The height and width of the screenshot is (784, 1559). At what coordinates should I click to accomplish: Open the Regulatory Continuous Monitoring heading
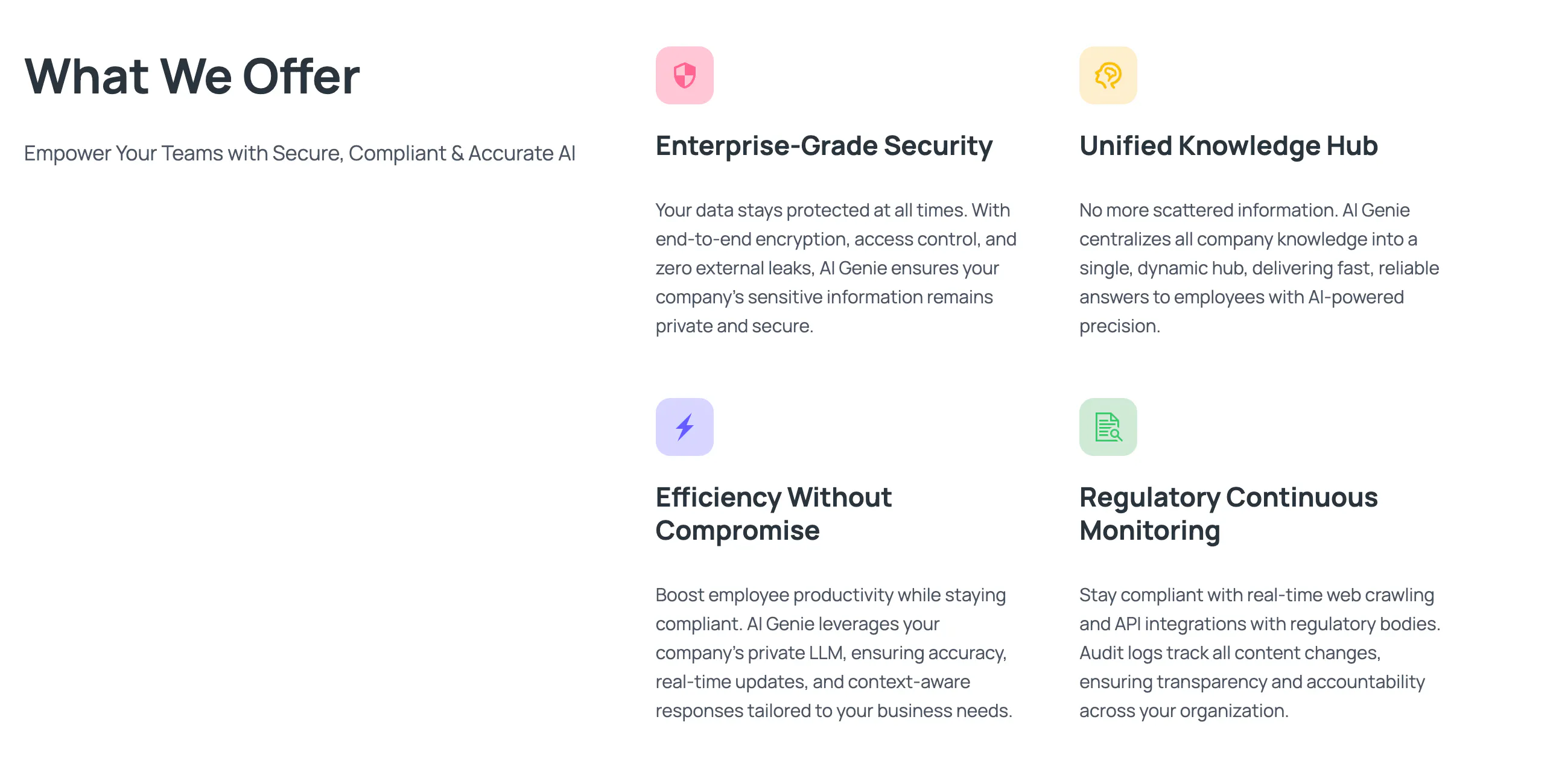(1228, 514)
